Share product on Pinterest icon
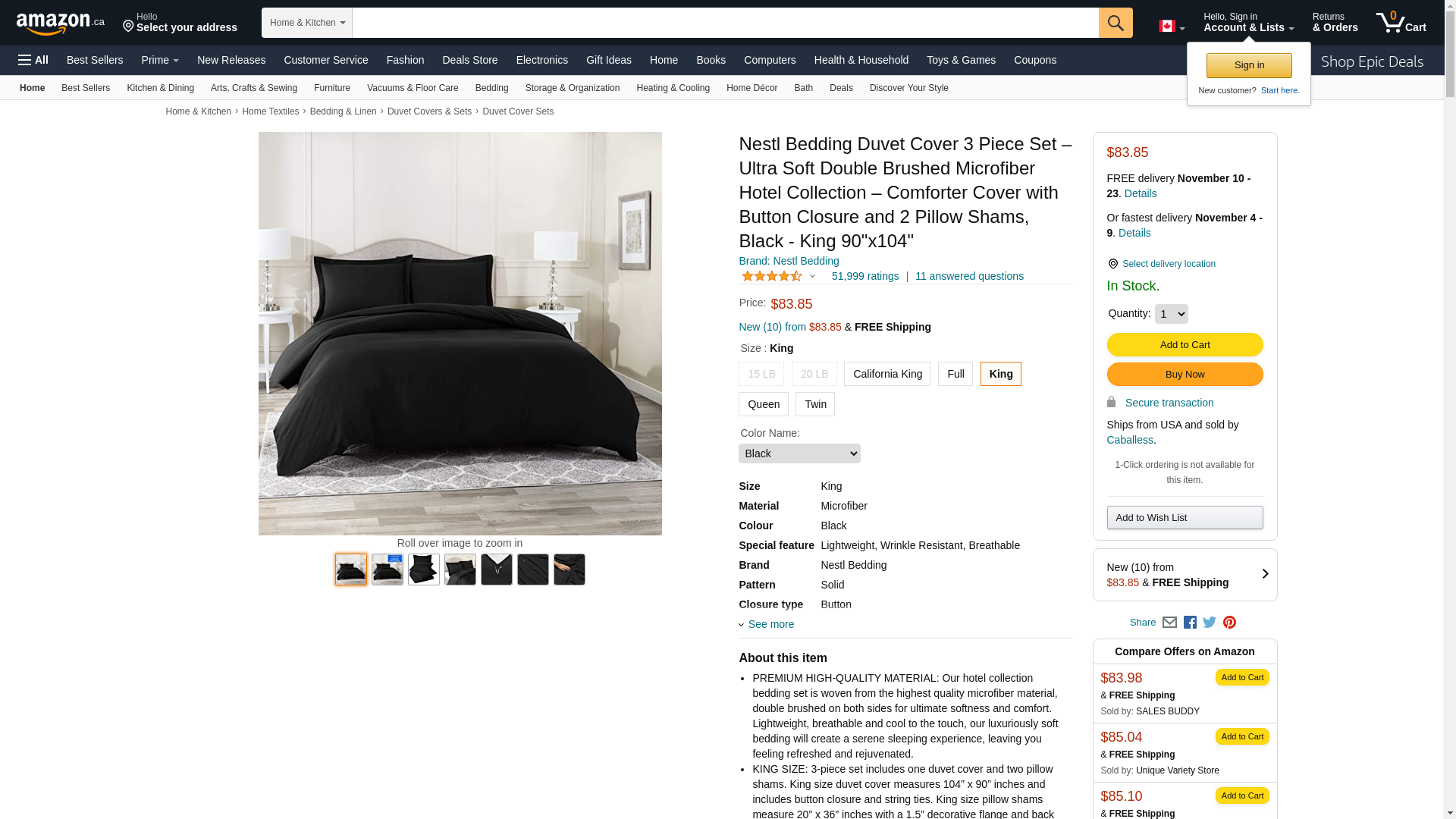Image resolution: width=1456 pixels, height=819 pixels. tap(1229, 623)
